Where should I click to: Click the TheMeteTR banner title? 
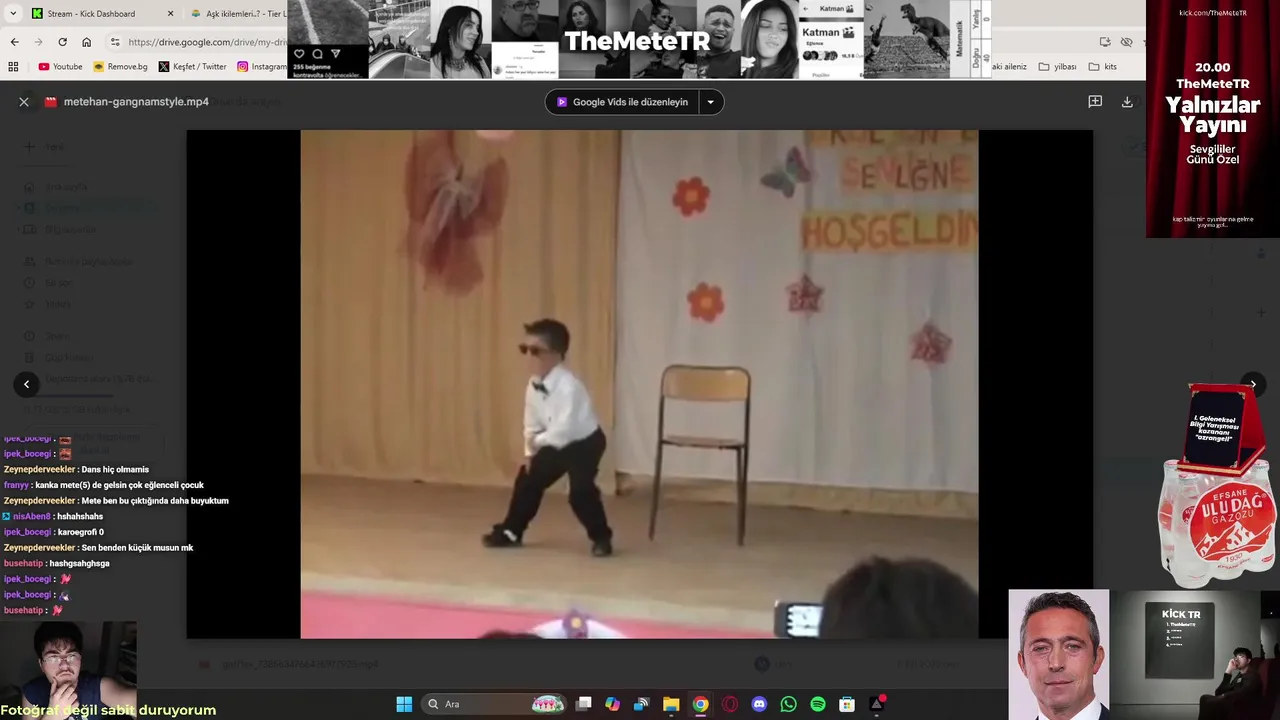click(x=637, y=41)
